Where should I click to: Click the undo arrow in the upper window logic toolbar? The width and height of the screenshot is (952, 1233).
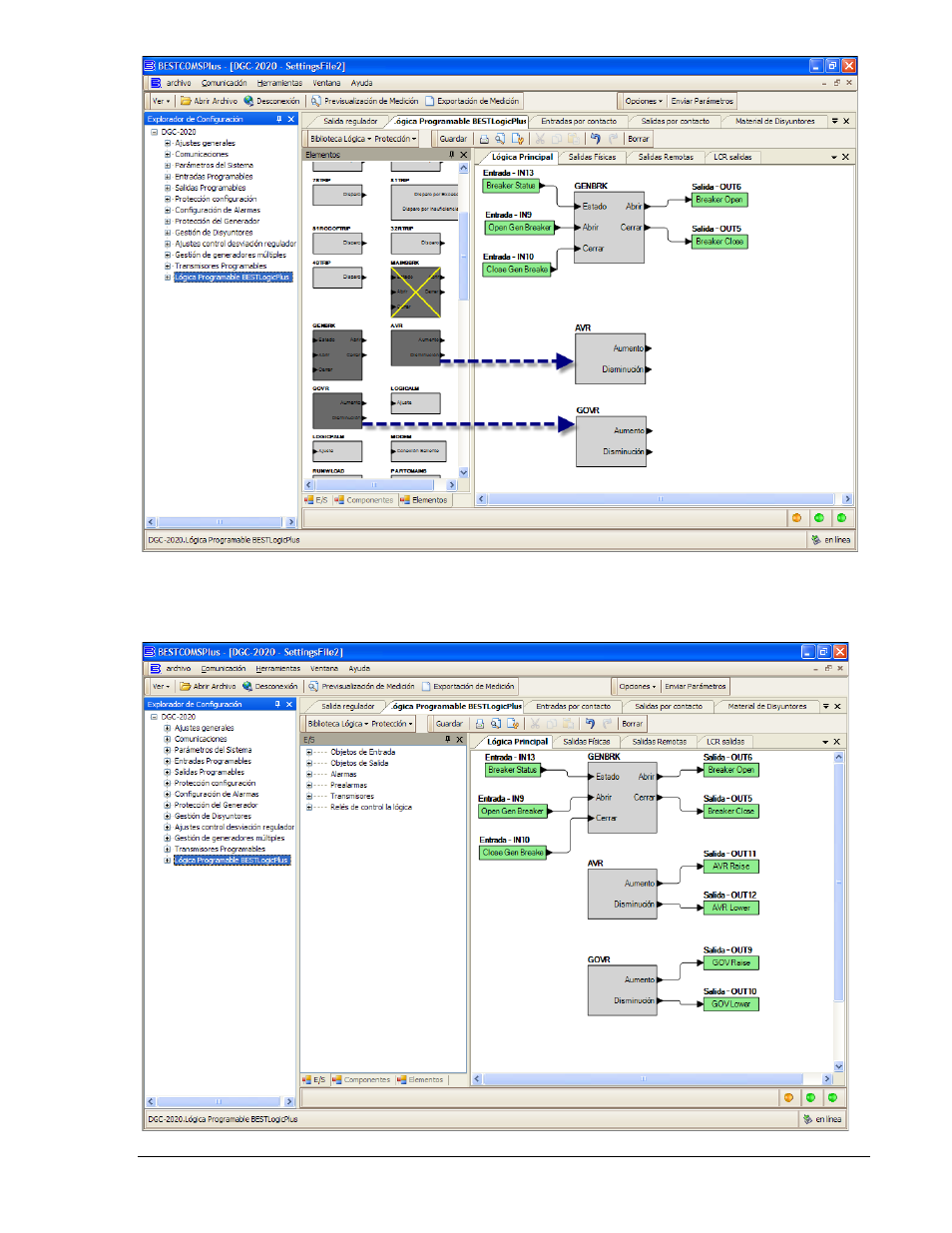(596, 139)
